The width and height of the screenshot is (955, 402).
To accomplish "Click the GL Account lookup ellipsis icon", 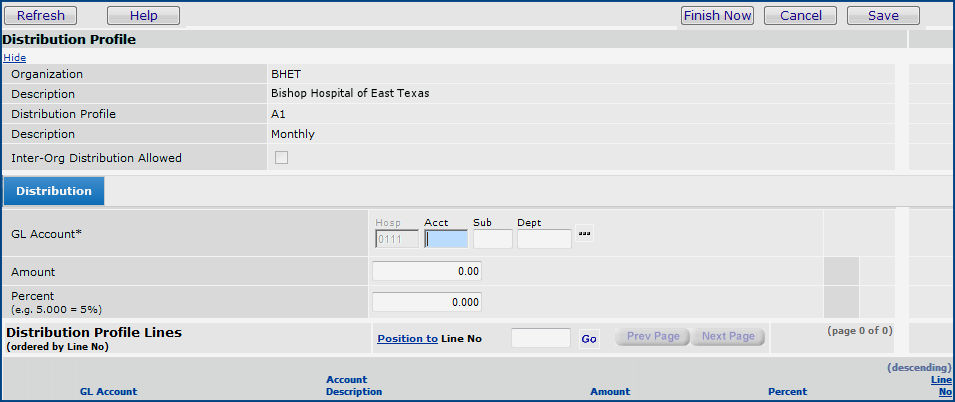I will pos(585,234).
